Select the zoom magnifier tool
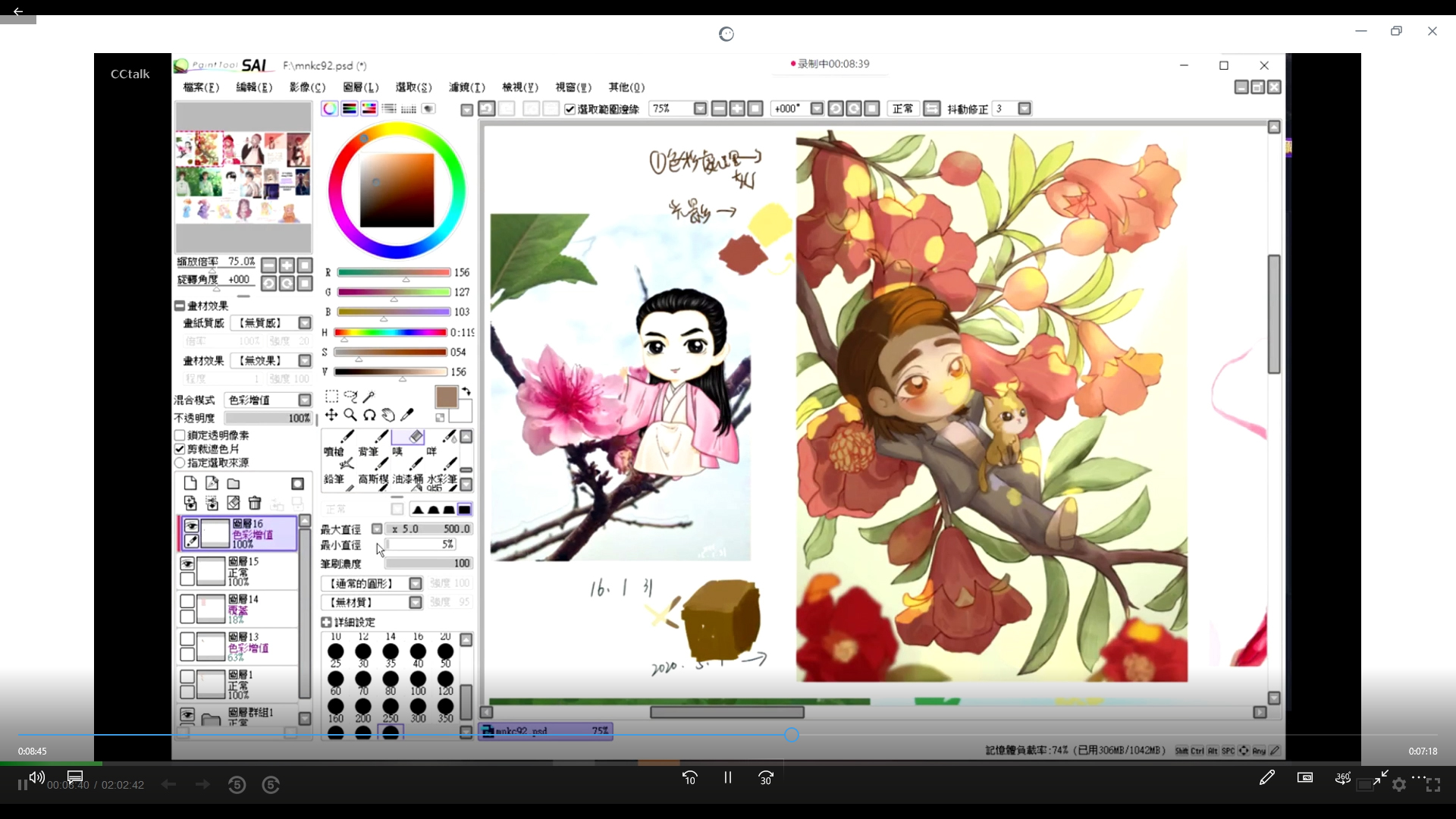The width and height of the screenshot is (1456, 819). [x=350, y=415]
